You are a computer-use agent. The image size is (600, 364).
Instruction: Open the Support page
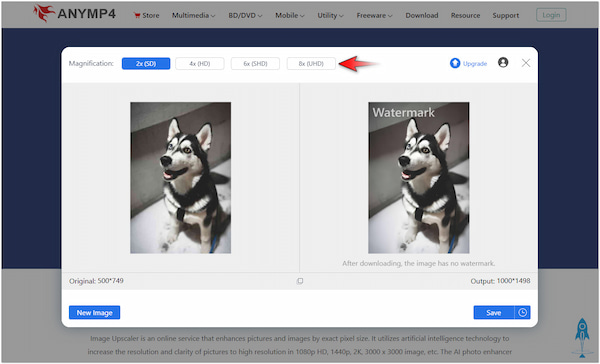point(505,15)
